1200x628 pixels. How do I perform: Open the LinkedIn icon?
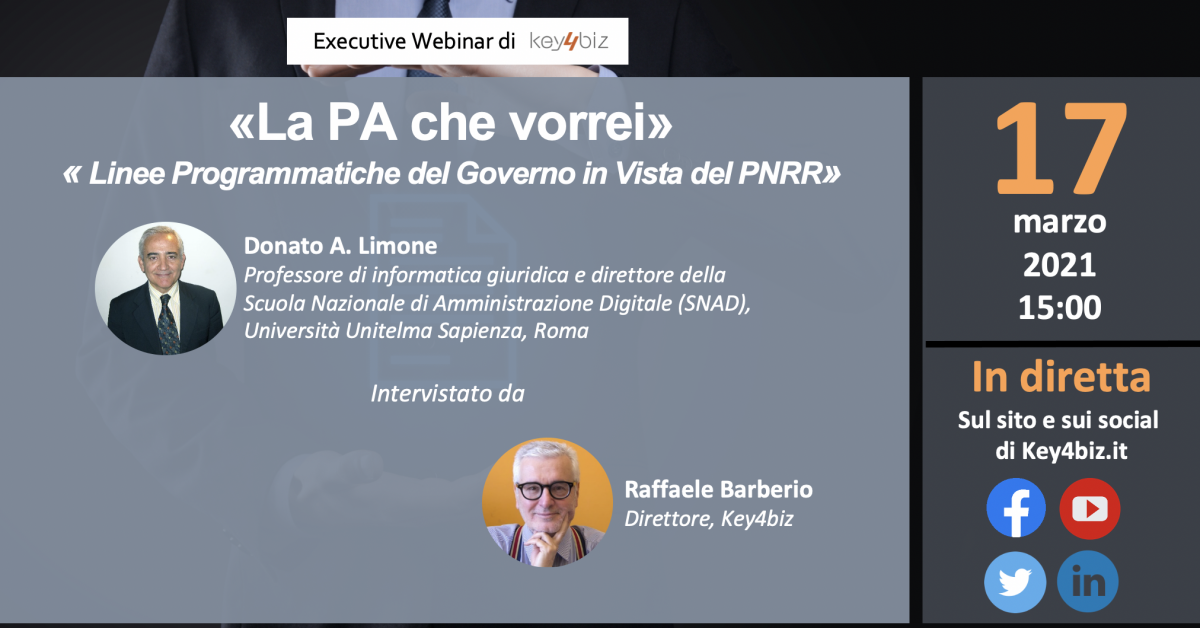1088,582
